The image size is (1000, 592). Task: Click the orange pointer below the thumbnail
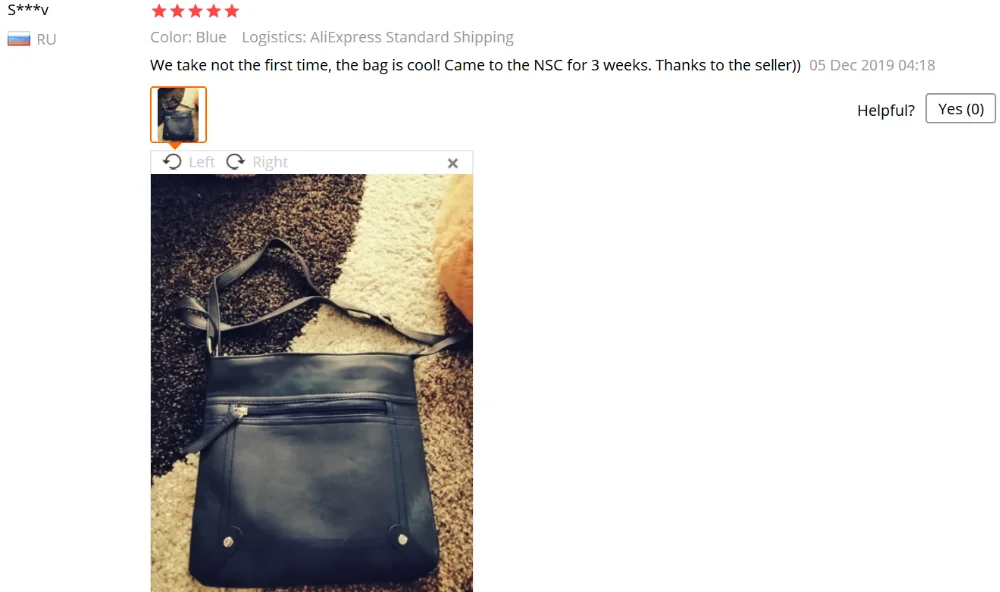(175, 146)
